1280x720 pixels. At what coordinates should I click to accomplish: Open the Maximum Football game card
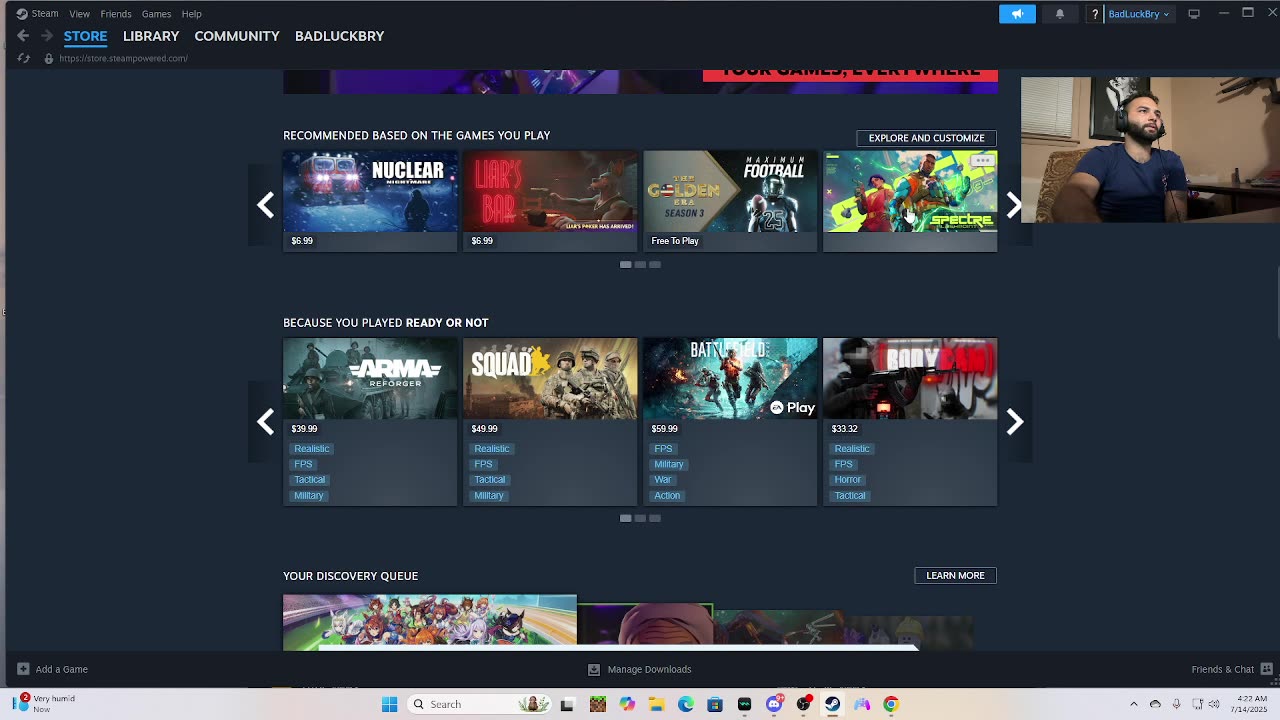click(730, 201)
